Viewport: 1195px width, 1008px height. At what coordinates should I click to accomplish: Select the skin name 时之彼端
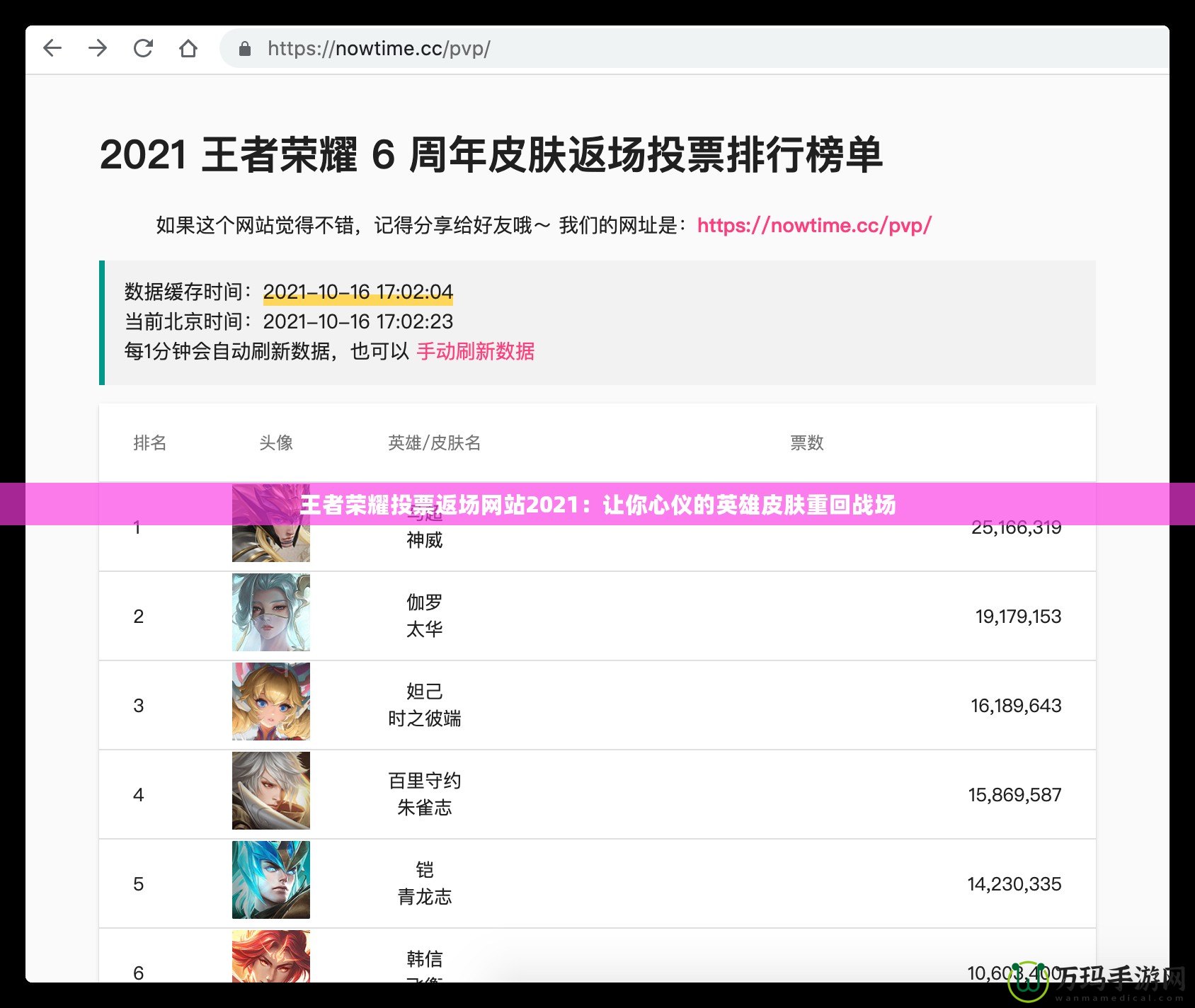425,718
